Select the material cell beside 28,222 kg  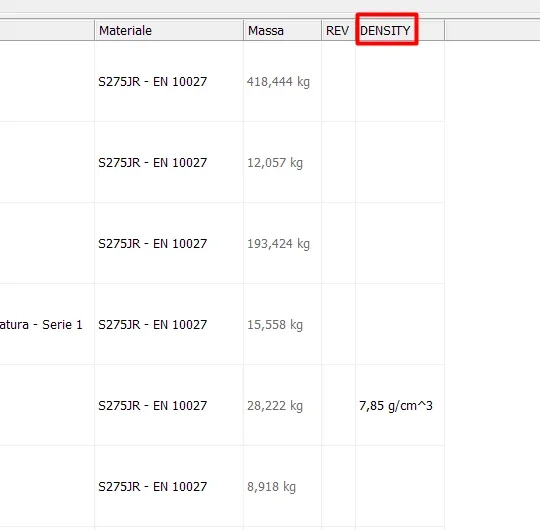169,405
